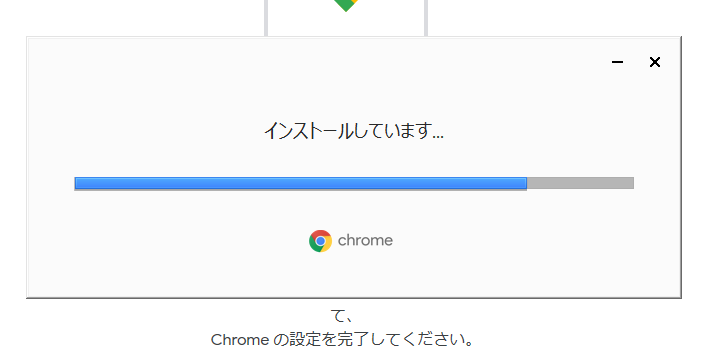The image size is (706, 364).
Task: Click the "しています" portion of the status heading
Action: click(x=390, y=131)
